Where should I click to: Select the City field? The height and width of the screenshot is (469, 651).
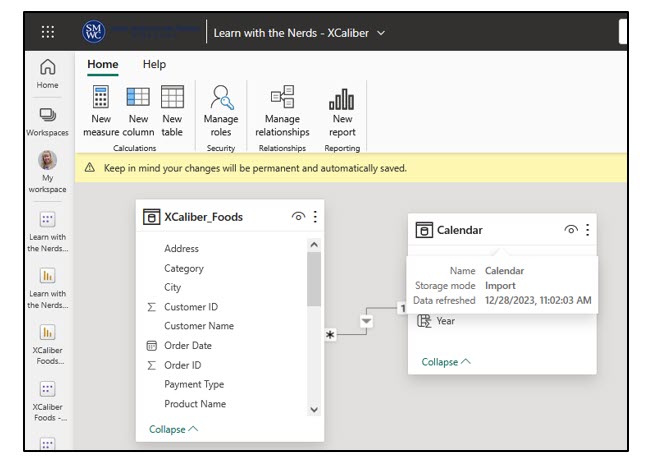click(x=172, y=287)
